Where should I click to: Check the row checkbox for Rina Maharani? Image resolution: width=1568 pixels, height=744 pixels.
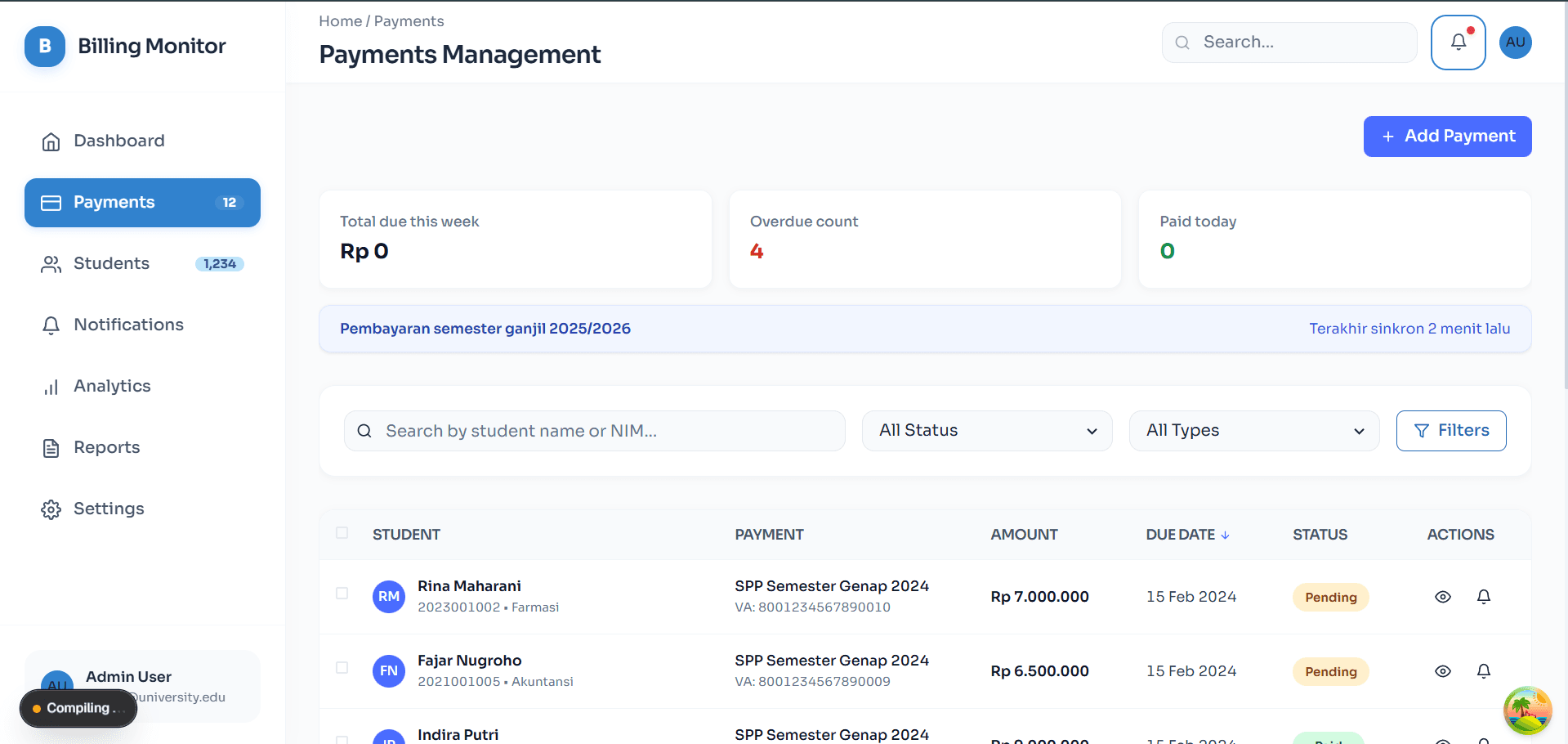pos(342,595)
